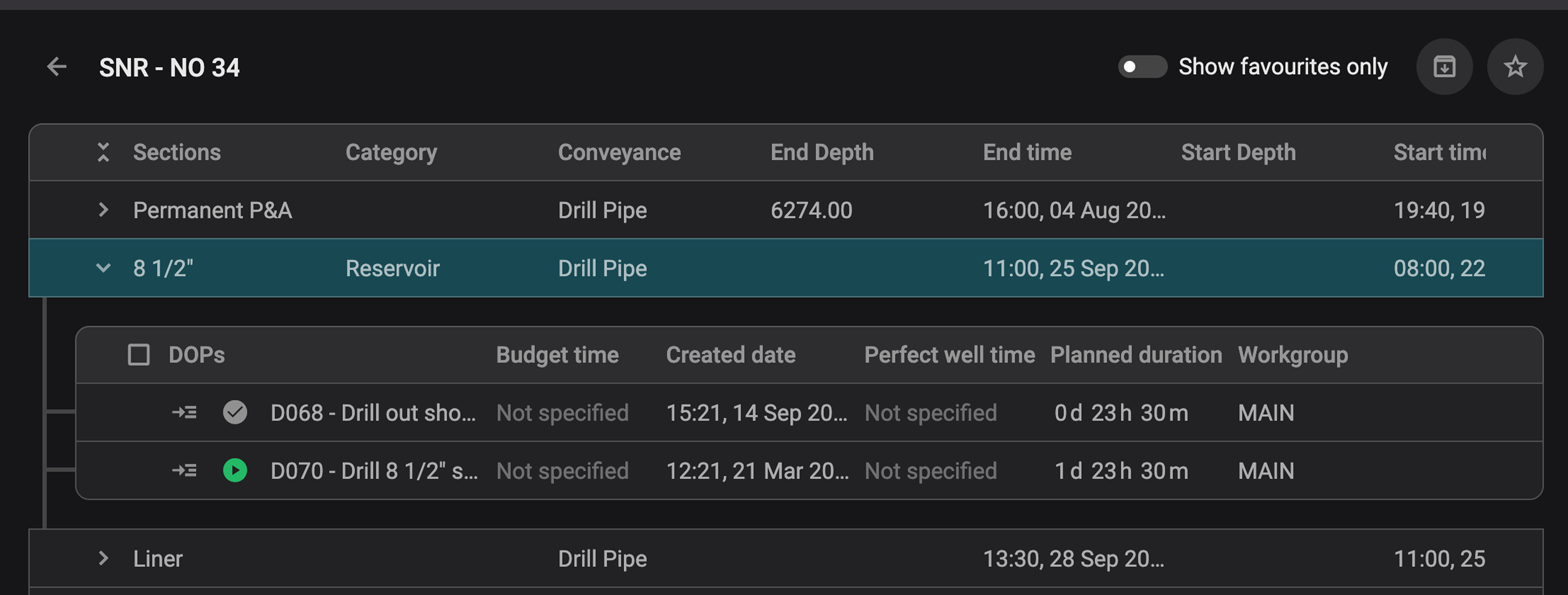Screen dimensions: 1568x595
Task: Click the star favourite icon button
Action: click(1515, 67)
